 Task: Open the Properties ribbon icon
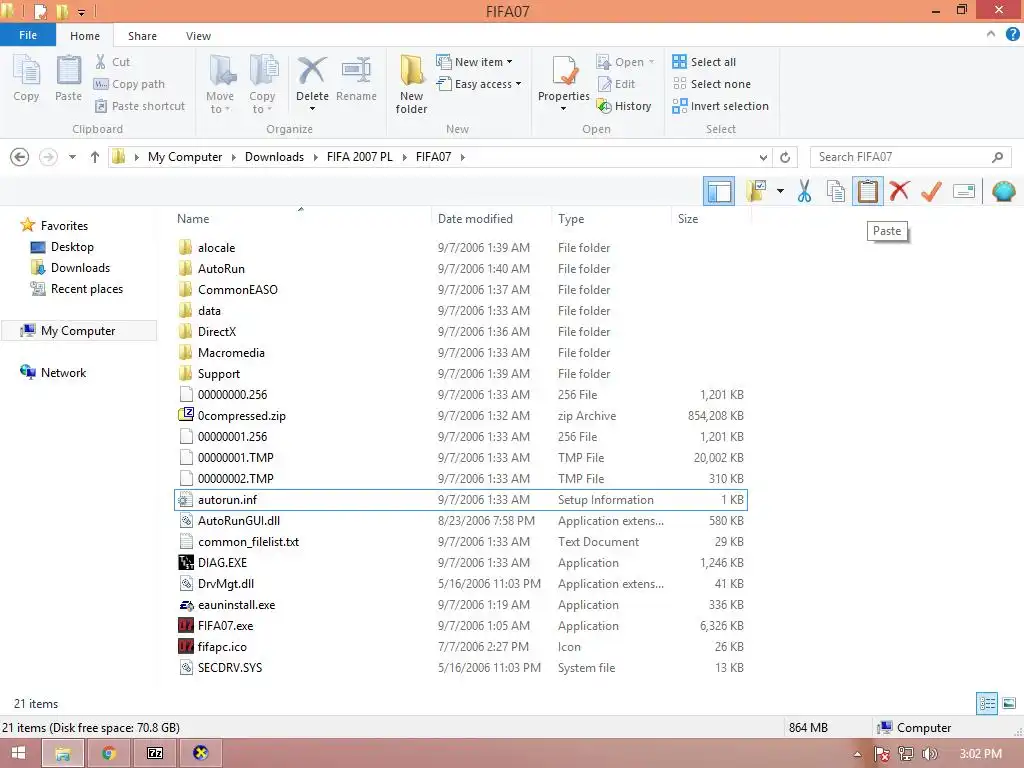[564, 71]
